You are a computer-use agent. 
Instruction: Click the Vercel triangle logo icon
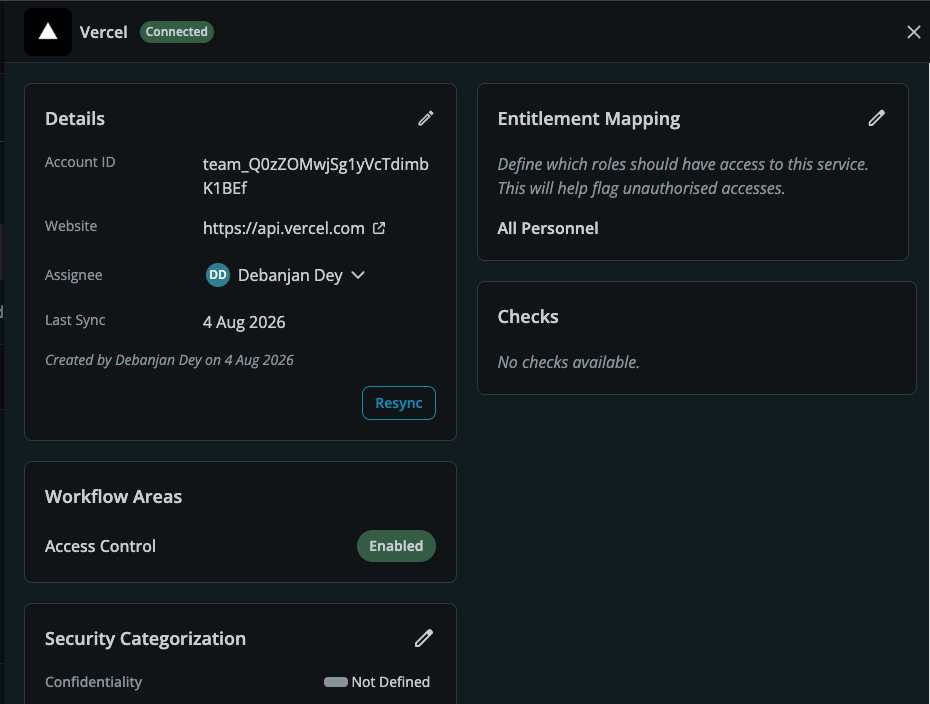pyautogui.click(x=48, y=32)
